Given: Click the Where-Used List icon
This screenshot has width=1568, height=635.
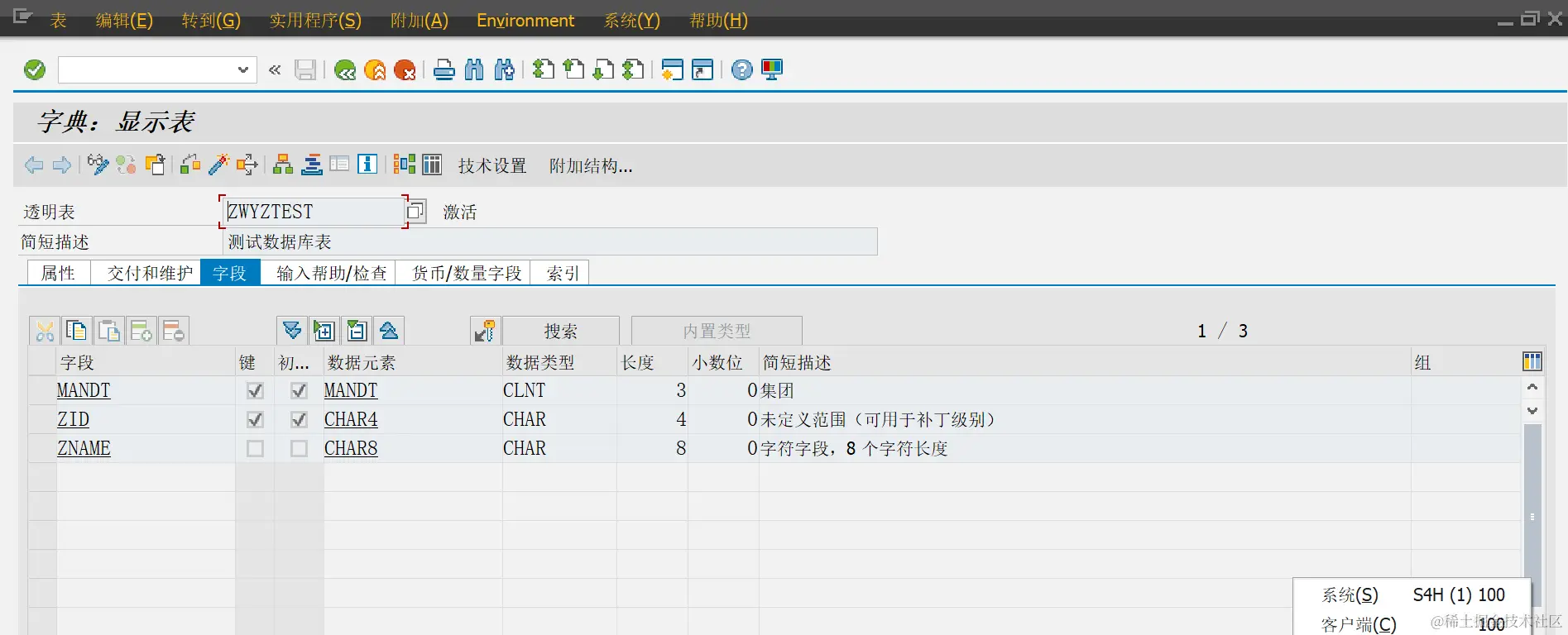Looking at the screenshot, I should click(247, 165).
